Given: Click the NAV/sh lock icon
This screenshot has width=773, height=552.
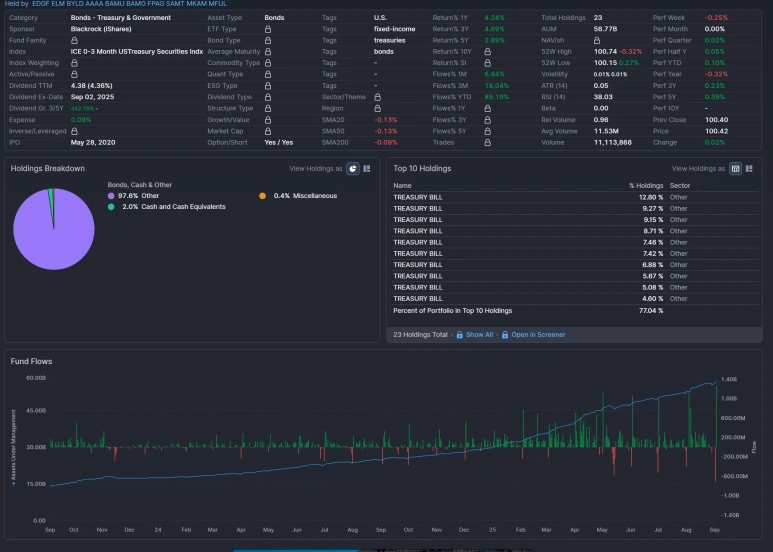Looking at the screenshot, I should coord(597,40).
